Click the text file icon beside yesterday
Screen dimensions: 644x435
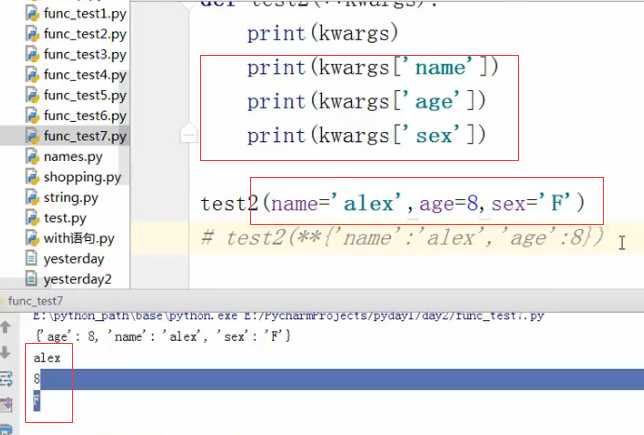tap(34, 258)
